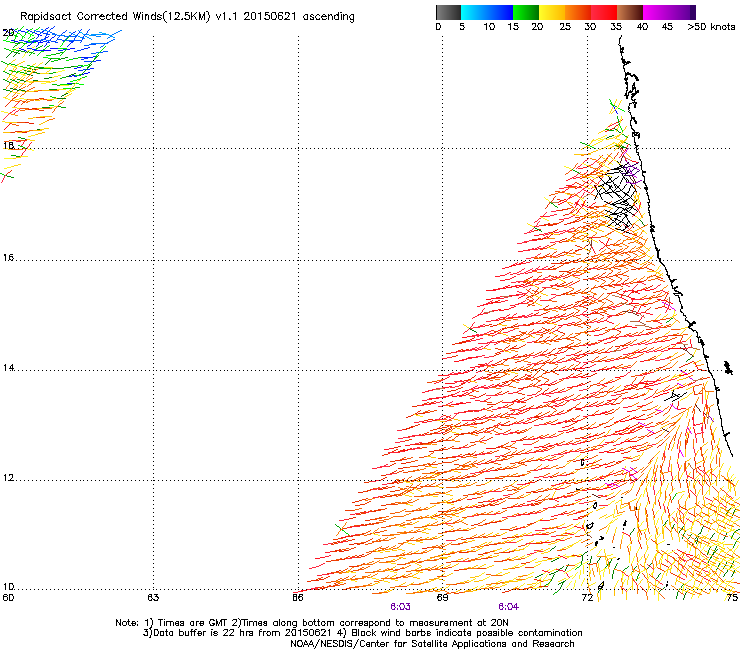Click the chart title 'Rapidsact Corrected Winds(12.5KM)'
The image size is (740, 650).
point(115,17)
